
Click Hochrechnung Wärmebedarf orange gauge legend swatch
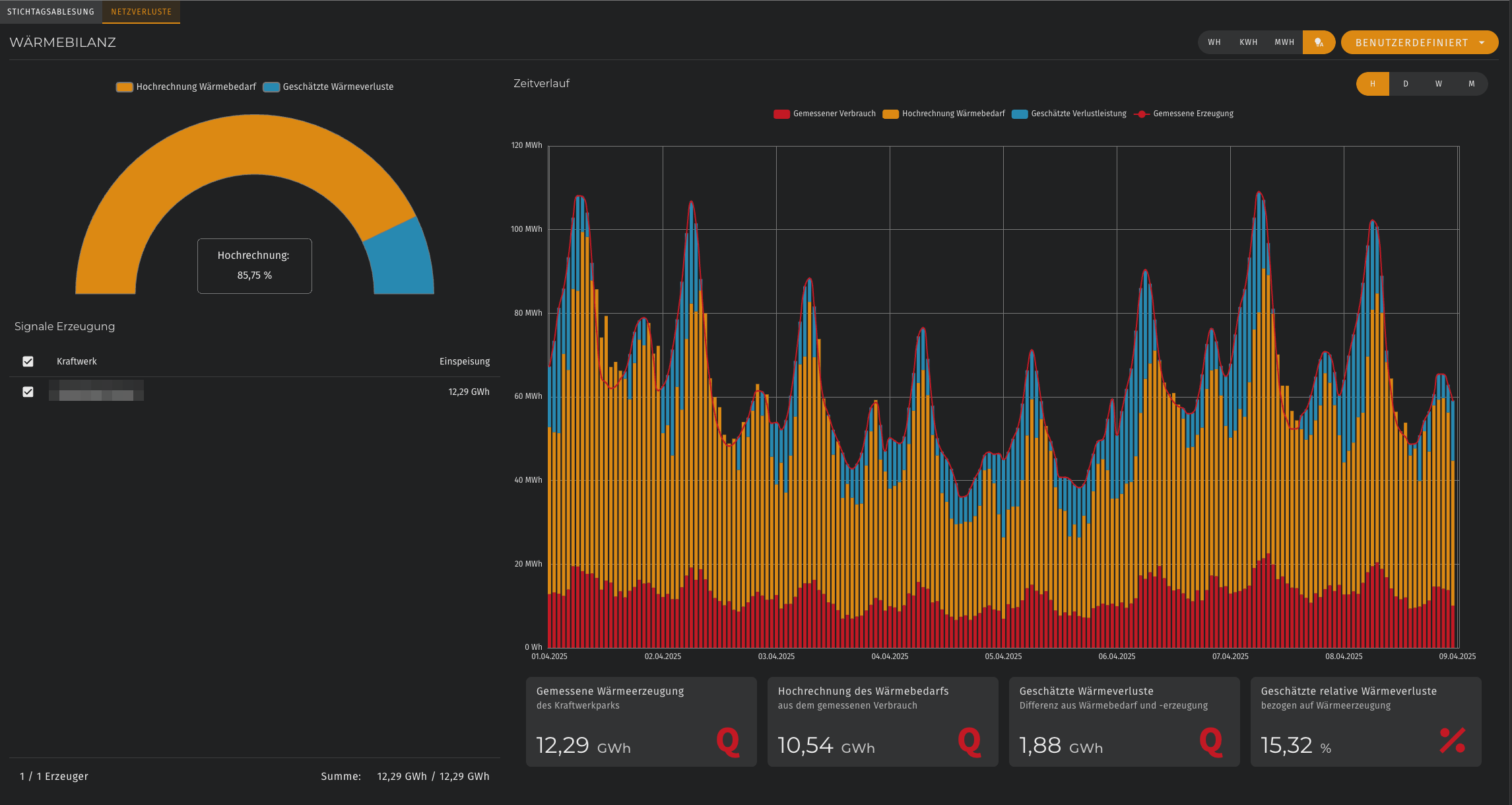125,87
